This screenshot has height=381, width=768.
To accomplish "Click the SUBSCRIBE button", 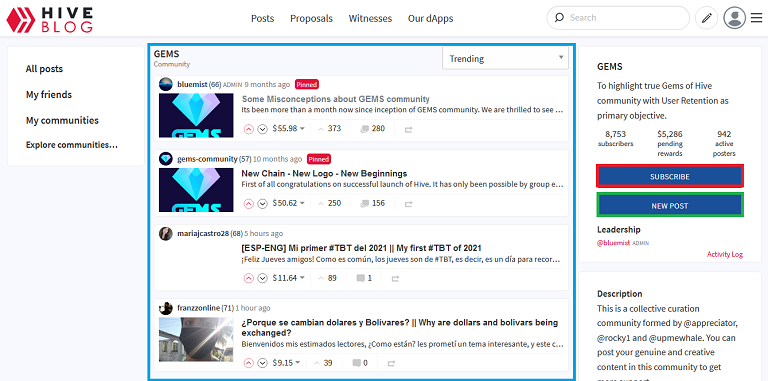I will (x=670, y=176).
